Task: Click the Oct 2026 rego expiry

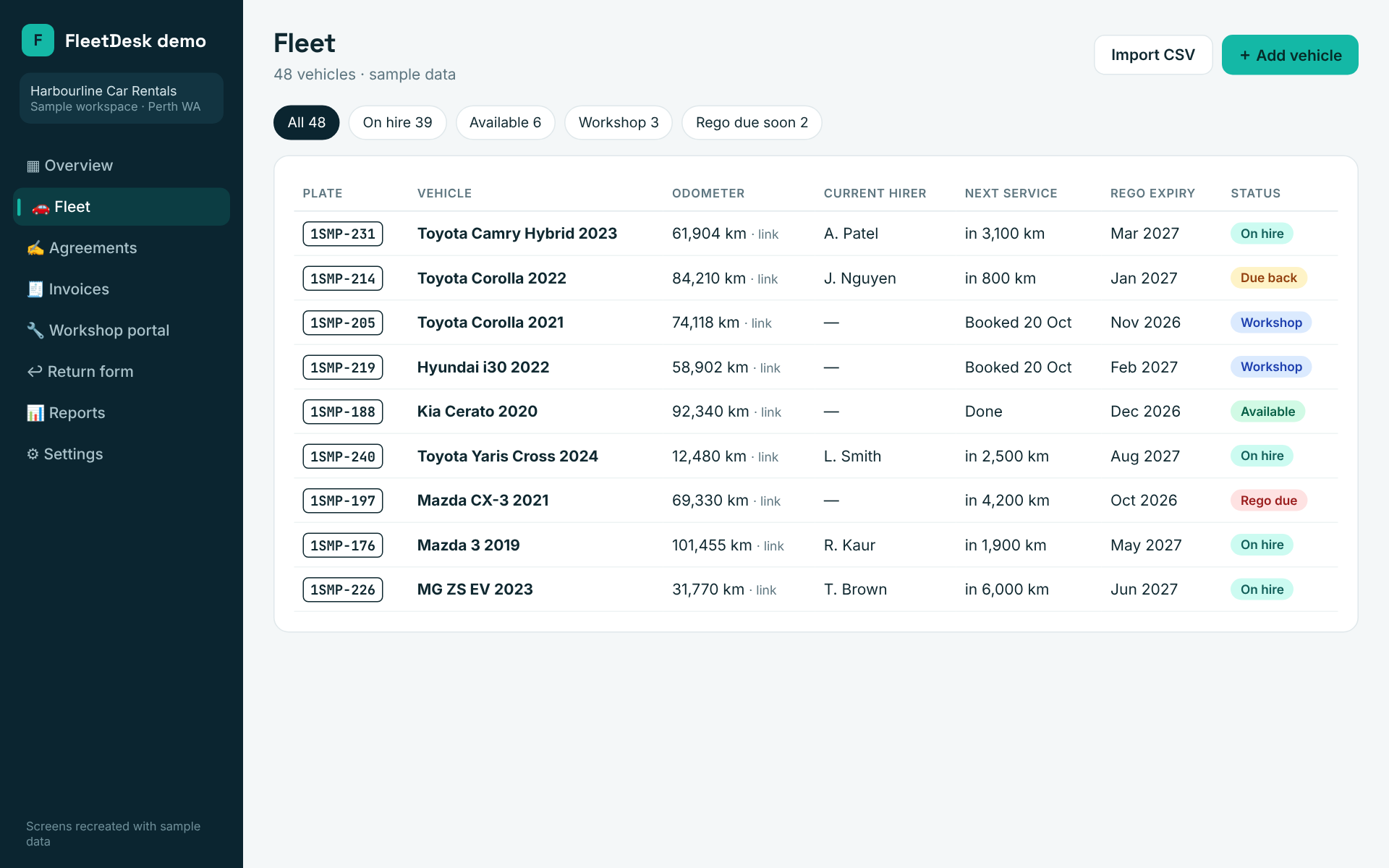Action: (x=1144, y=501)
